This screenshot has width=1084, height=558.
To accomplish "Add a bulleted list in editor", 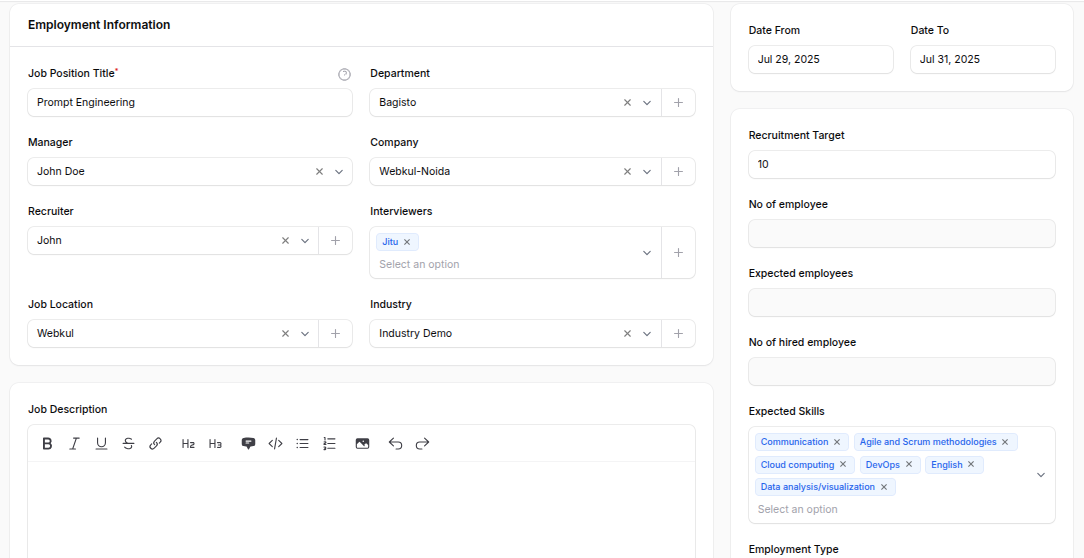I will pyautogui.click(x=302, y=444).
